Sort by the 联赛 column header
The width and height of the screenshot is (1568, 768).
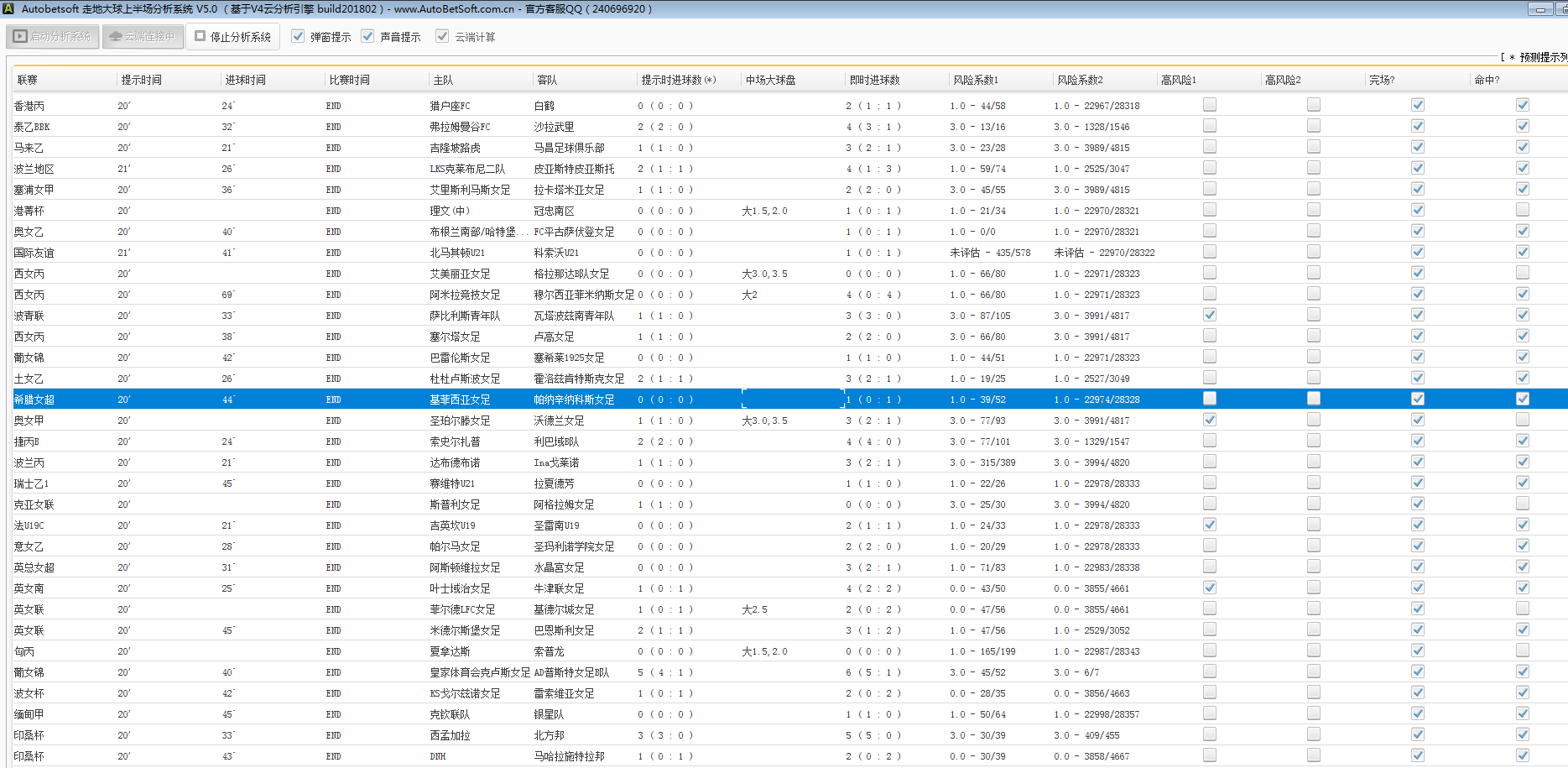point(28,80)
